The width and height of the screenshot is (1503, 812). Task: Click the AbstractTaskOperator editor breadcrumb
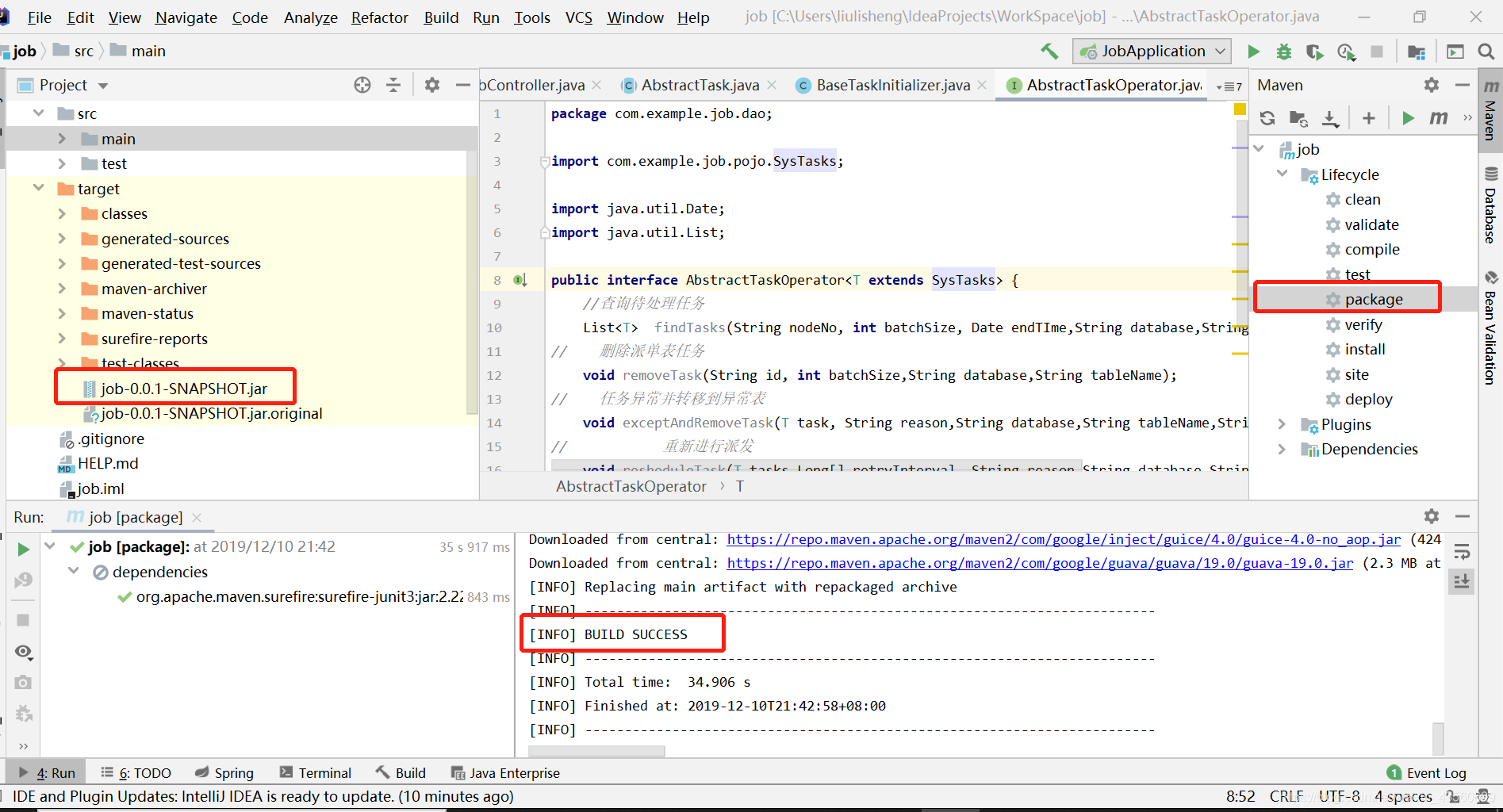pos(631,486)
